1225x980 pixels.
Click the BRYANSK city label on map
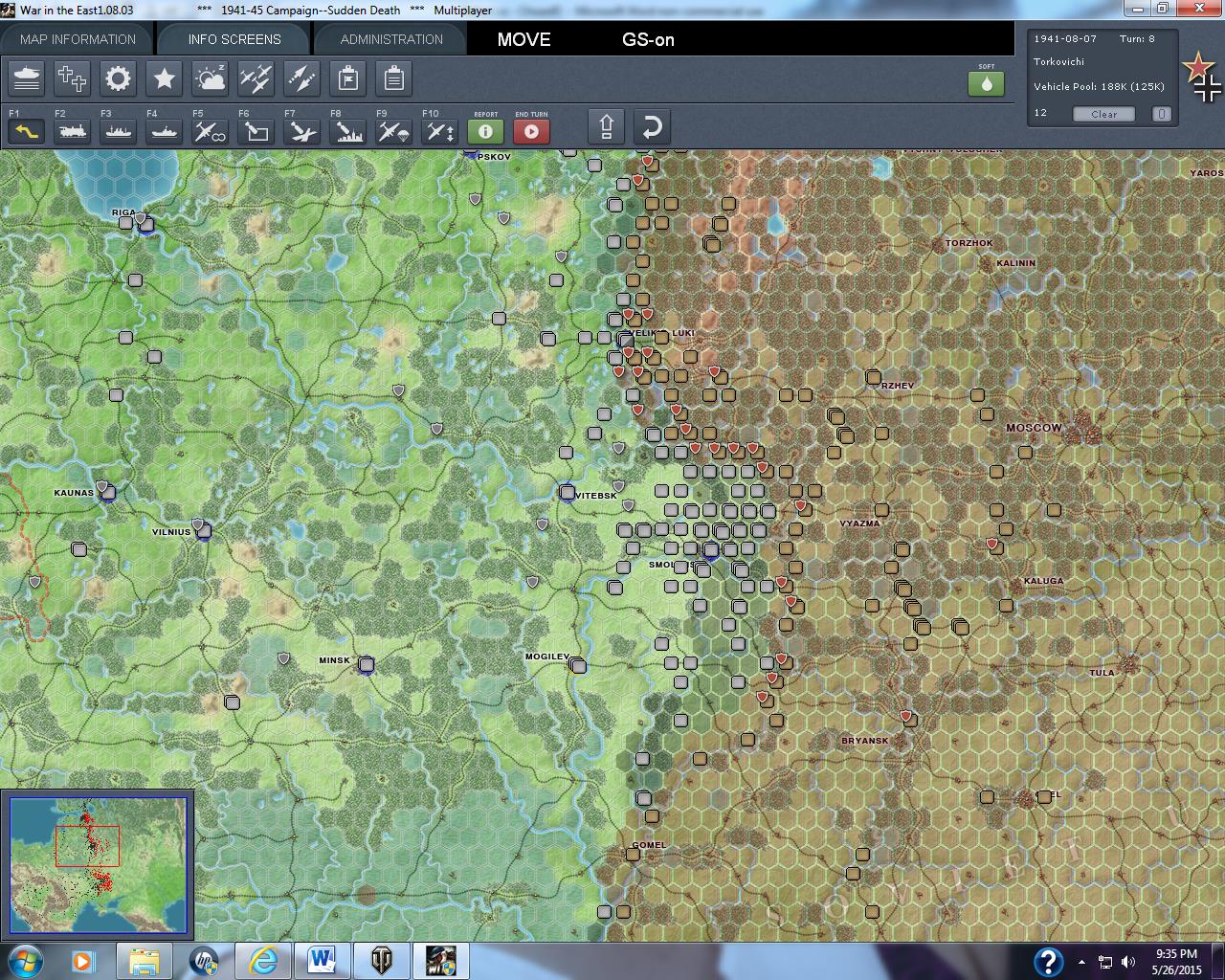pos(865,741)
